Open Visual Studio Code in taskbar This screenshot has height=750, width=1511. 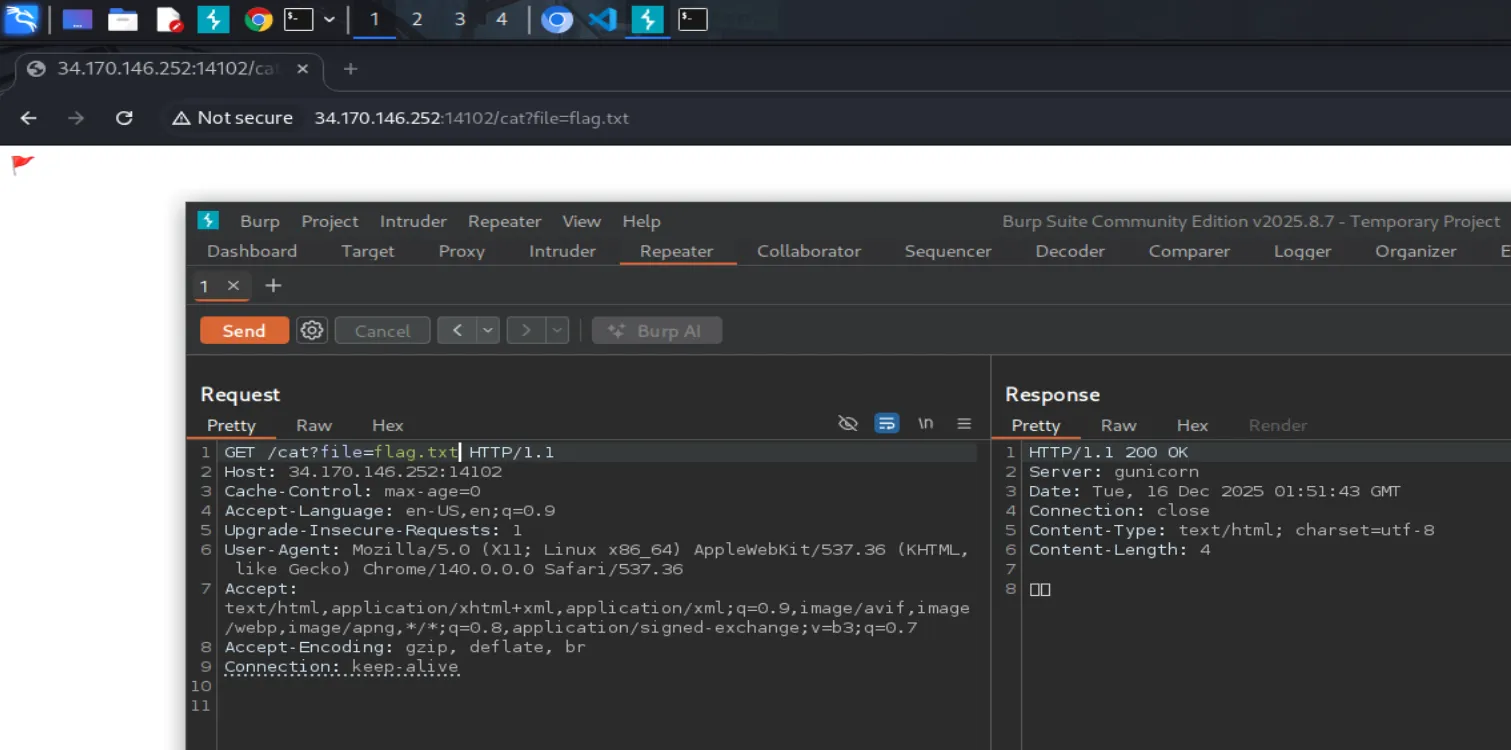pyautogui.click(x=602, y=19)
